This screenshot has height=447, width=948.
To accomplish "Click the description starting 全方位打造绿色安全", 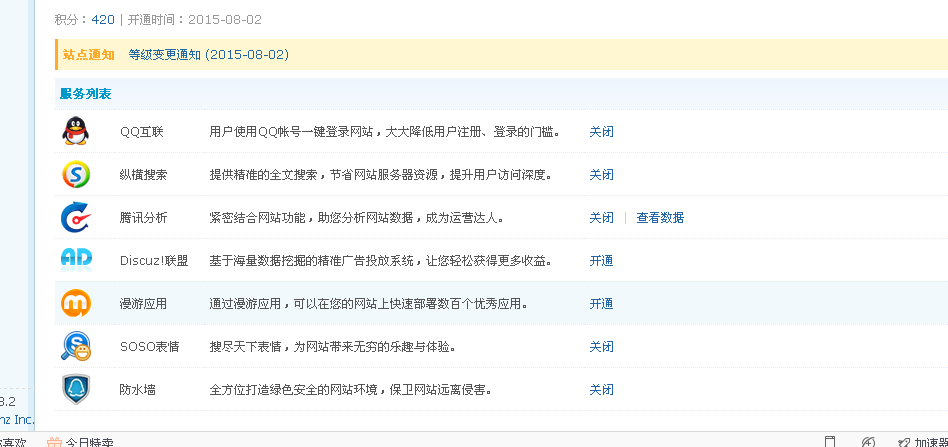I will 351,390.
